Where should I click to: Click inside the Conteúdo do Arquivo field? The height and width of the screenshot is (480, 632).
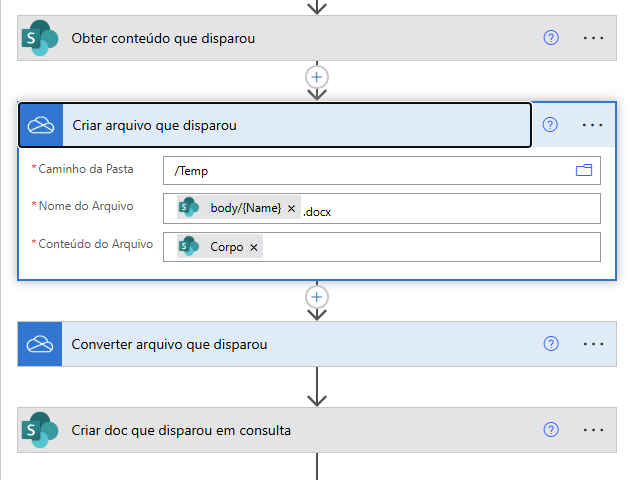(x=382, y=247)
